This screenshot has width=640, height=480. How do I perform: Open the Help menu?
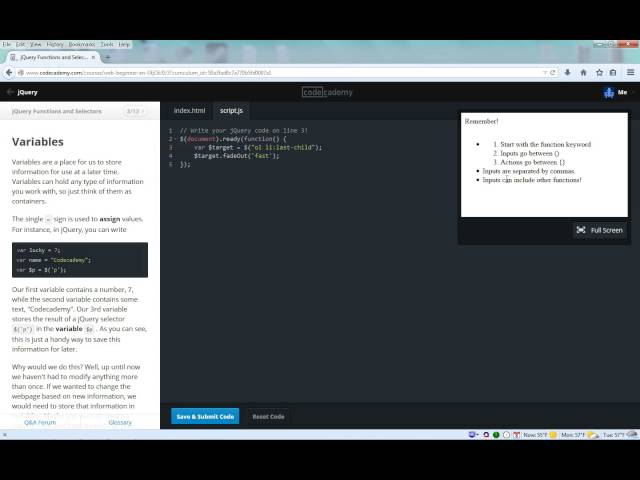pos(124,44)
